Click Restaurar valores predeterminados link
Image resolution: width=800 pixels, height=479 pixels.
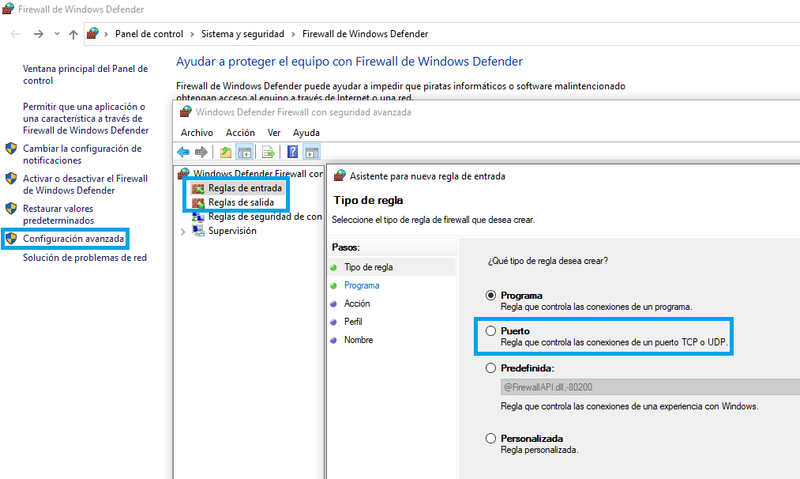[58, 214]
